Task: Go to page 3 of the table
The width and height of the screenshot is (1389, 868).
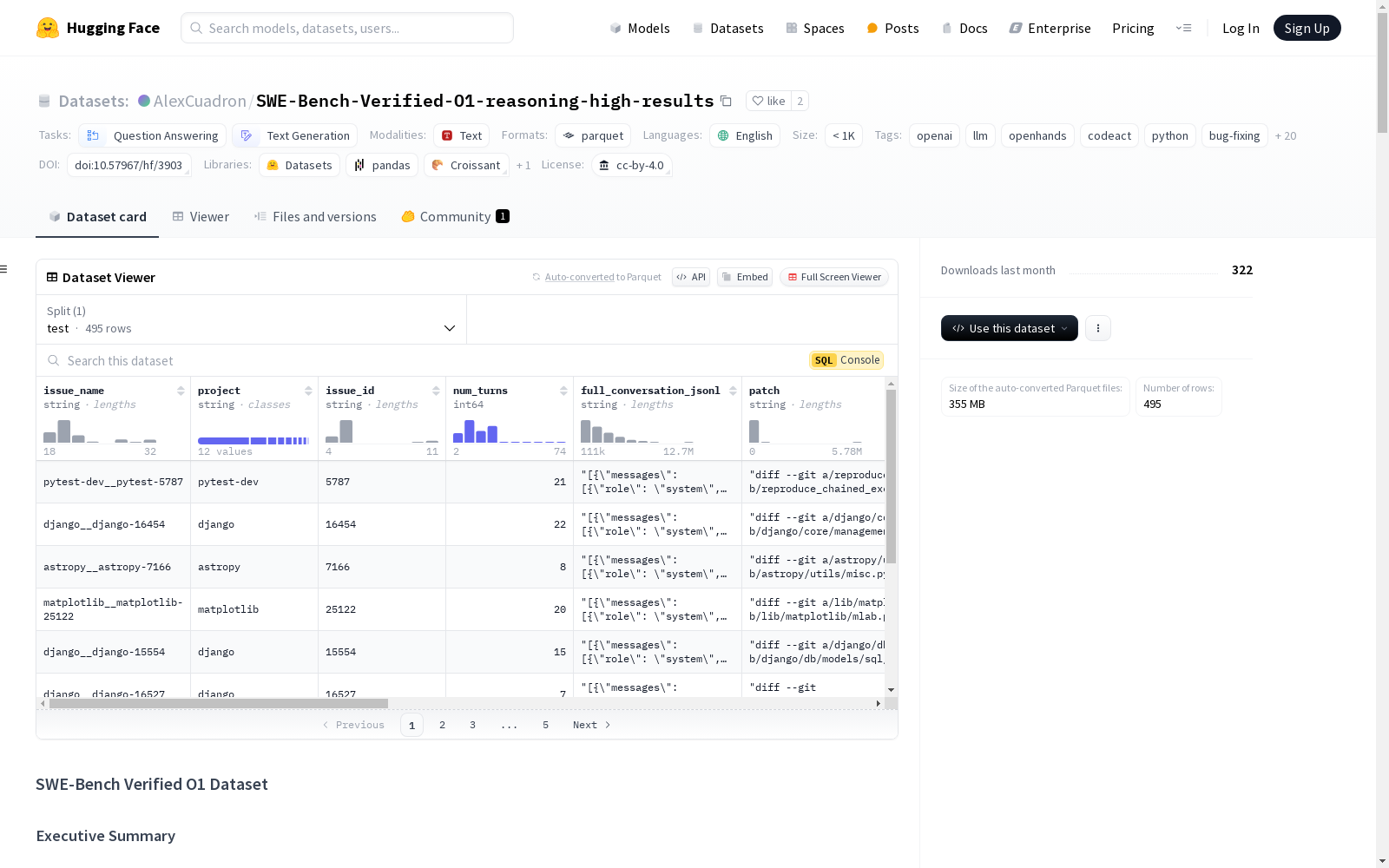Action: click(x=472, y=725)
